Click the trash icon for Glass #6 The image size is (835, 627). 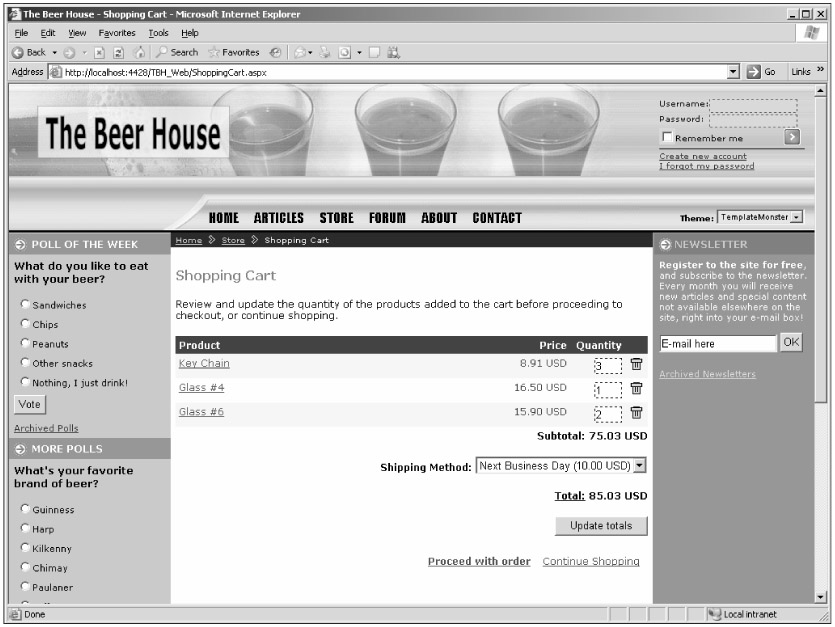click(x=636, y=412)
